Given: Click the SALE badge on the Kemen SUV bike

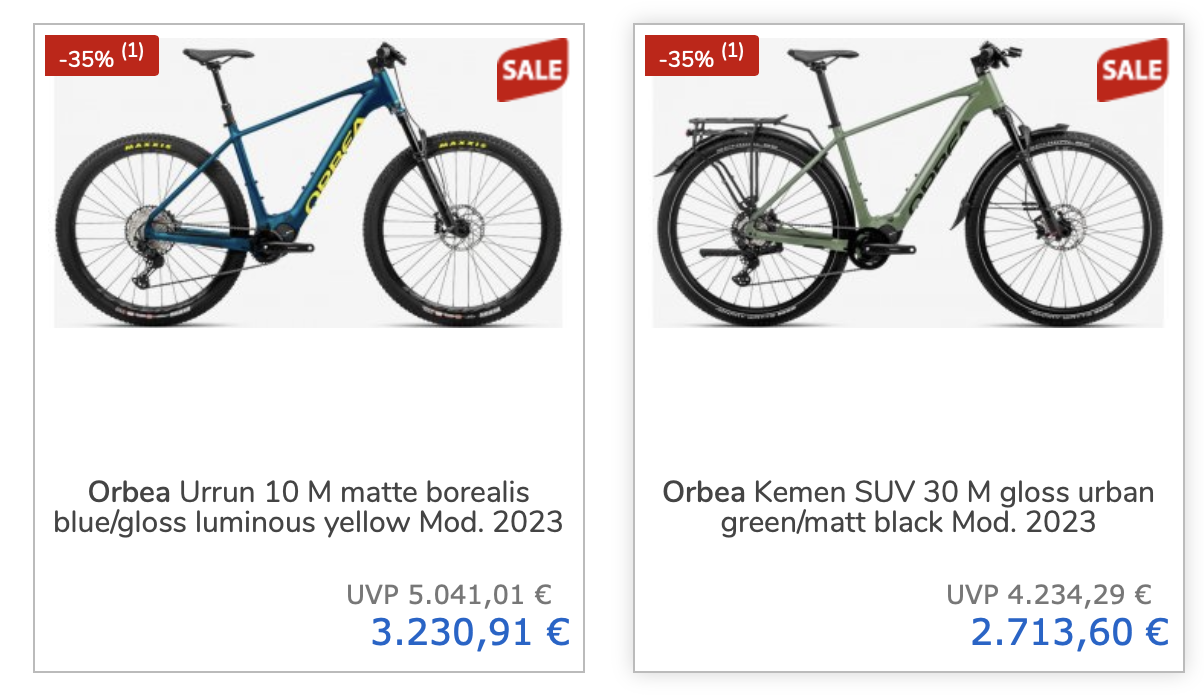Looking at the screenshot, I should pos(1132,69).
